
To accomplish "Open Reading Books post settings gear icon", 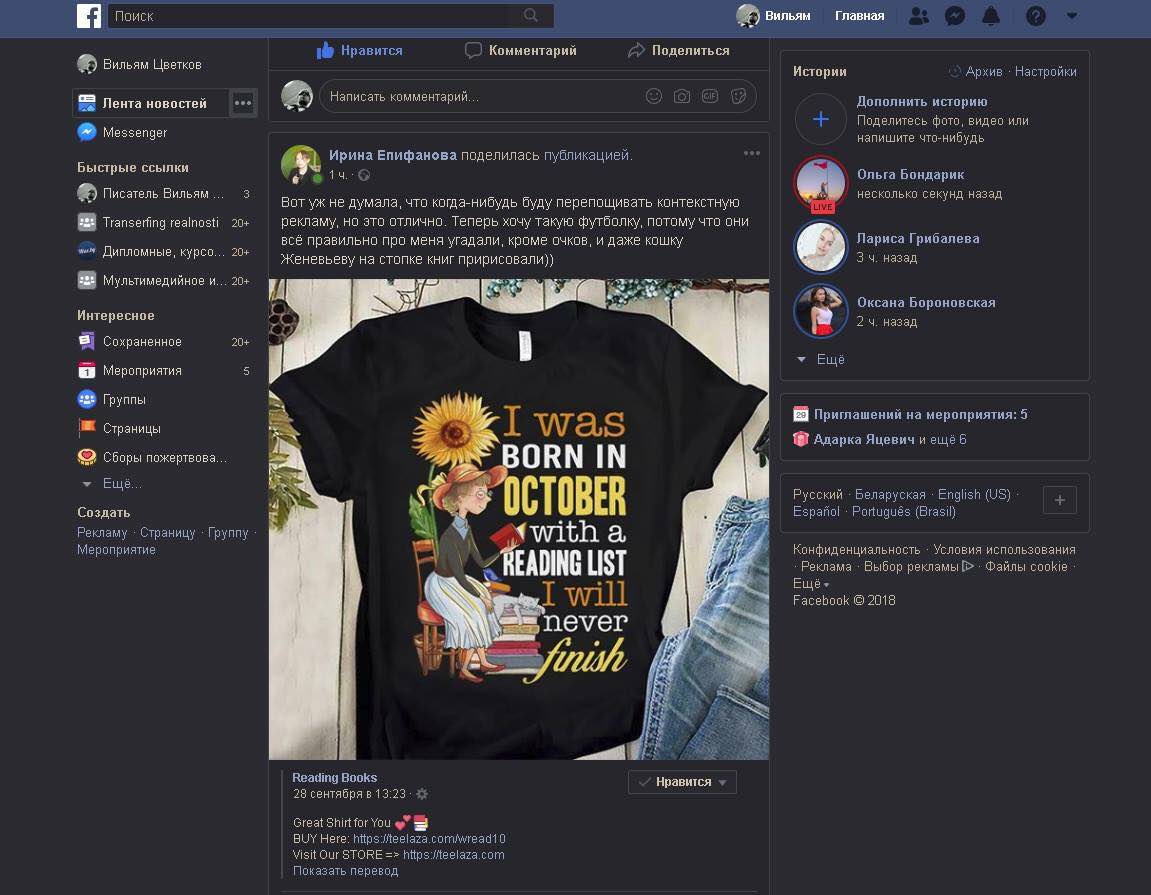I will point(422,794).
